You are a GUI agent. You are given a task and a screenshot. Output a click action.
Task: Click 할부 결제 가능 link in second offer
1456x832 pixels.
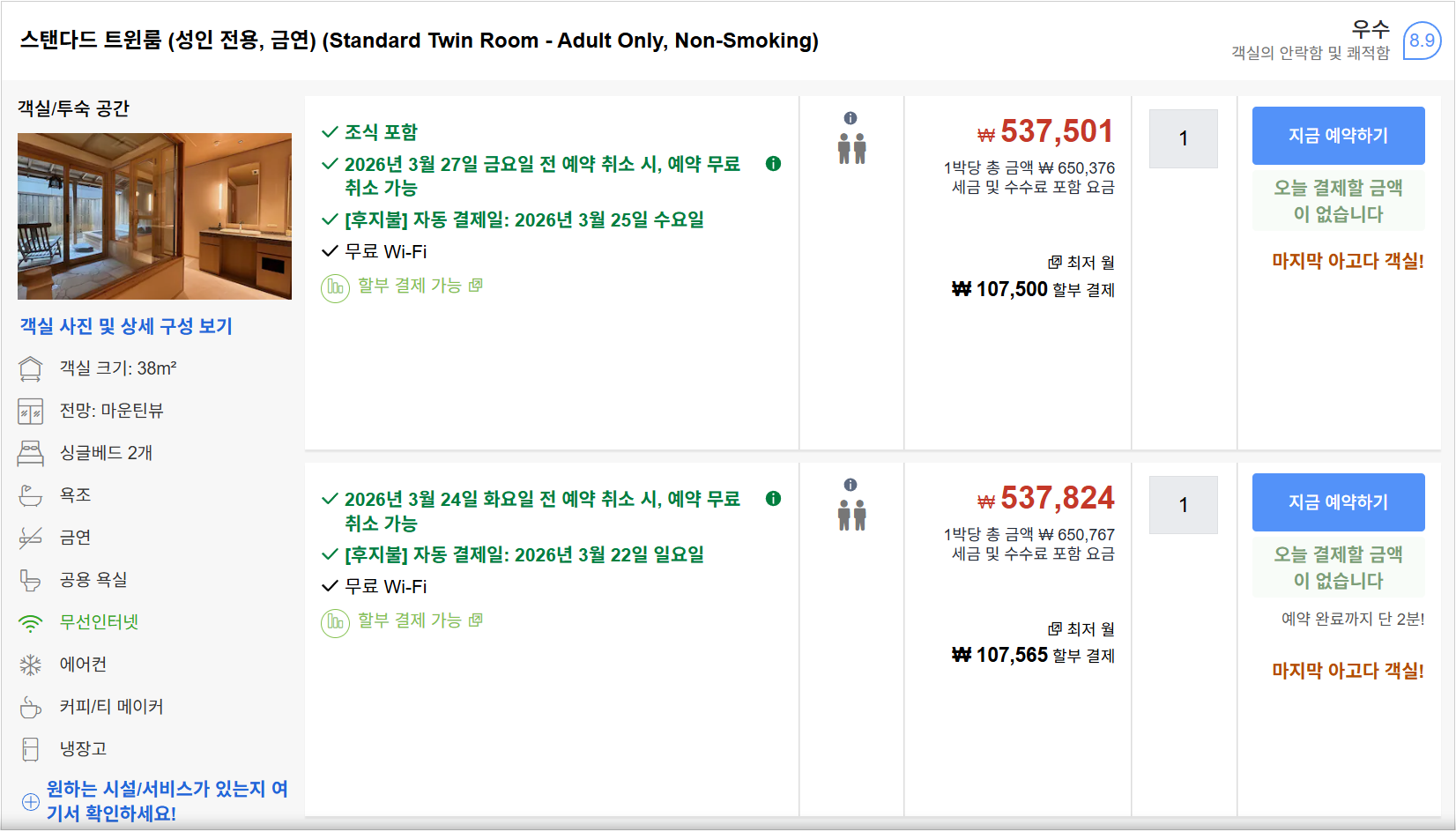click(410, 620)
